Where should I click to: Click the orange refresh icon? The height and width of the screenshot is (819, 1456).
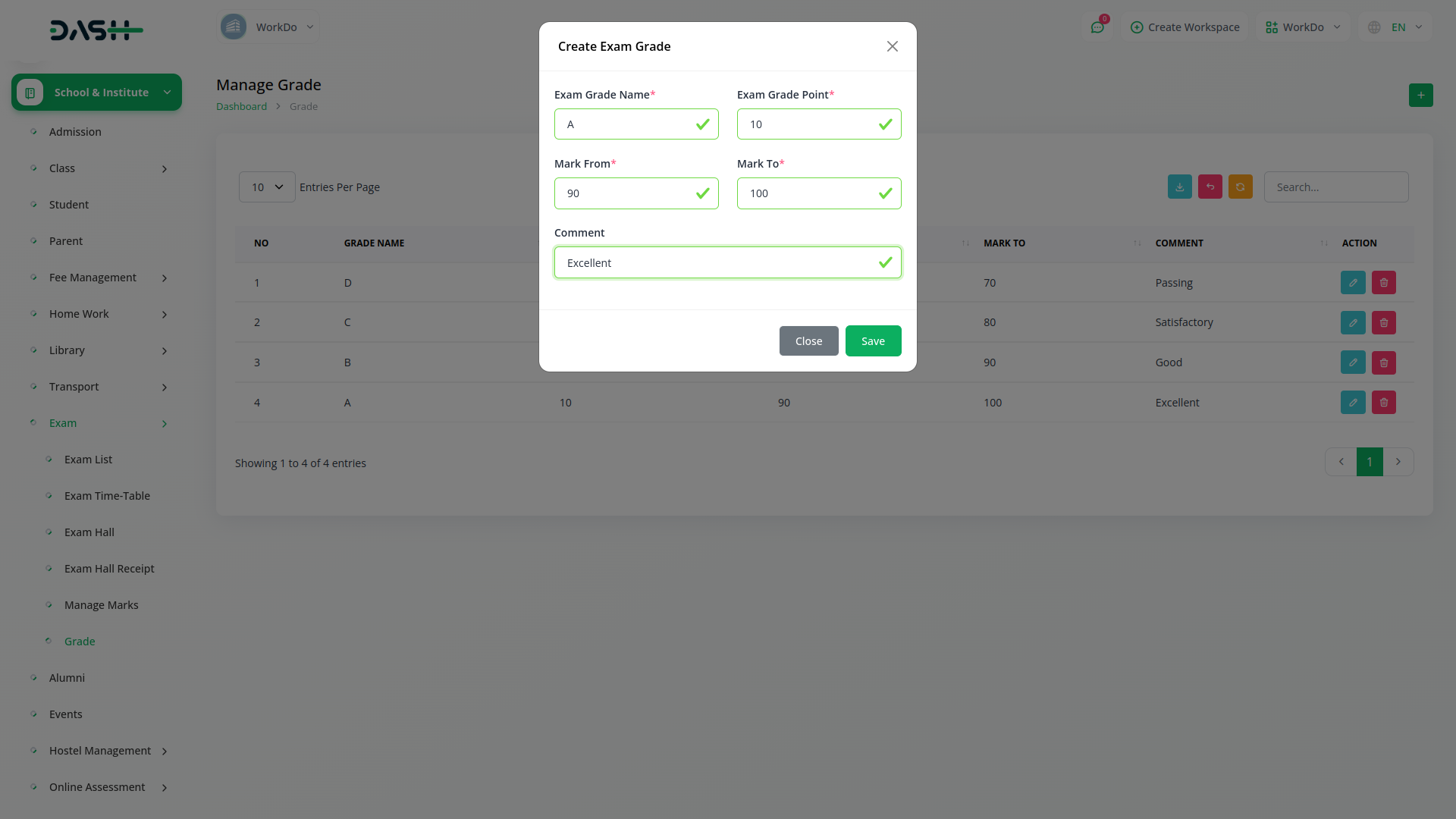pyautogui.click(x=1240, y=187)
